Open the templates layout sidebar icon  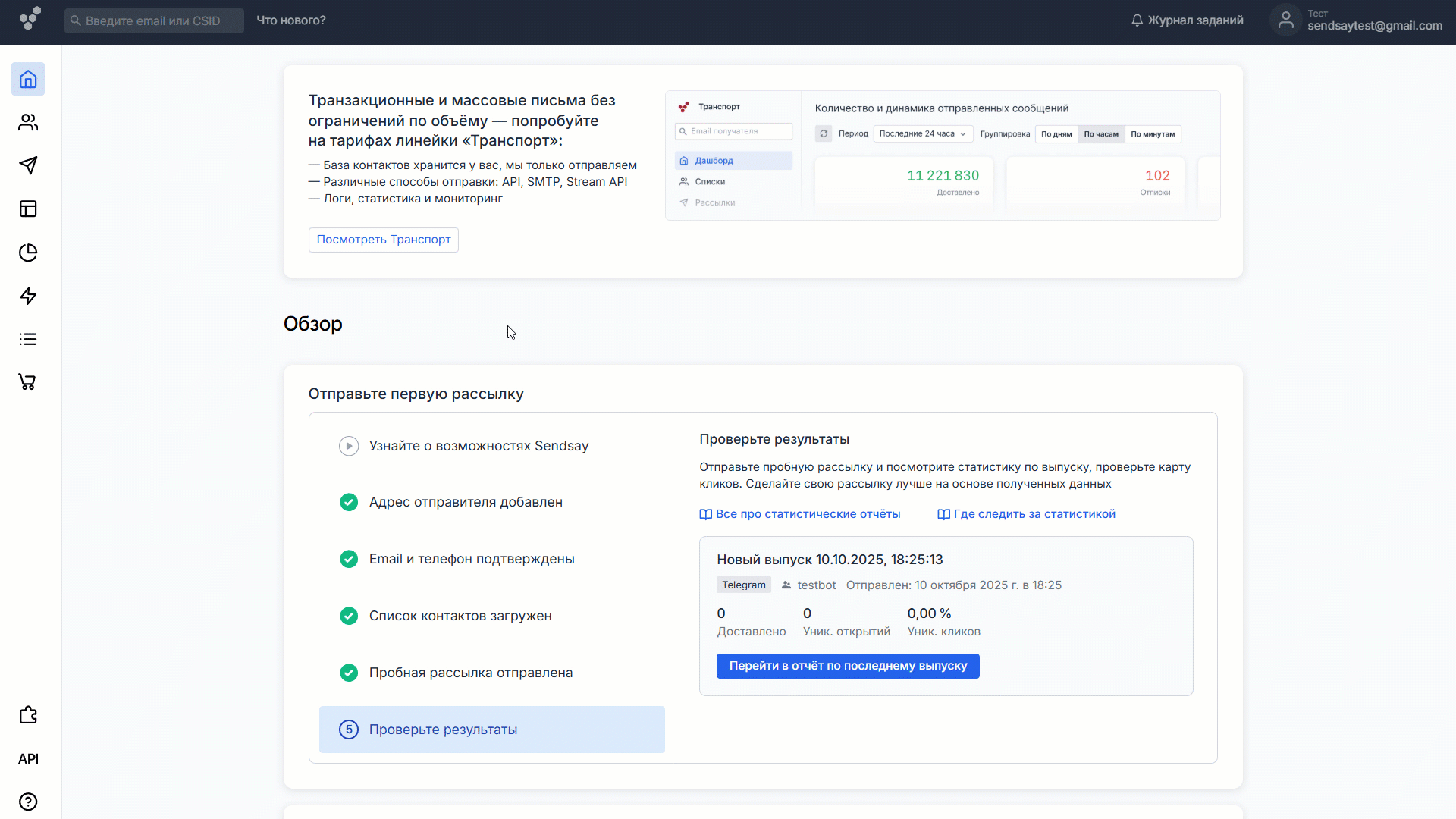(28, 209)
